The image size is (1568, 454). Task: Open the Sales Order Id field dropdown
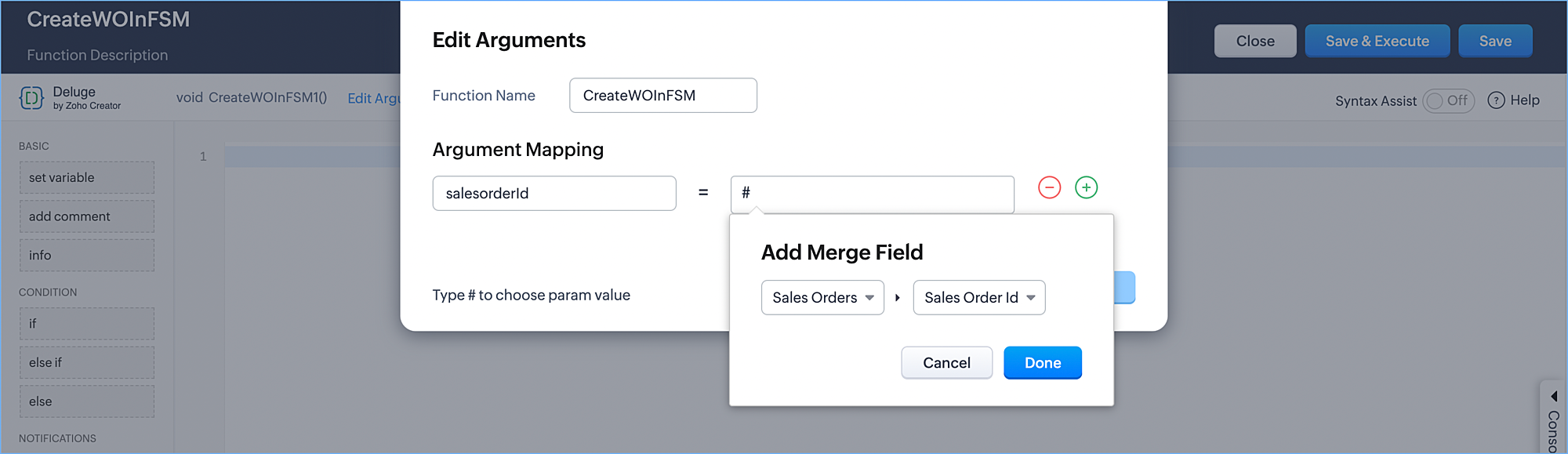[978, 297]
